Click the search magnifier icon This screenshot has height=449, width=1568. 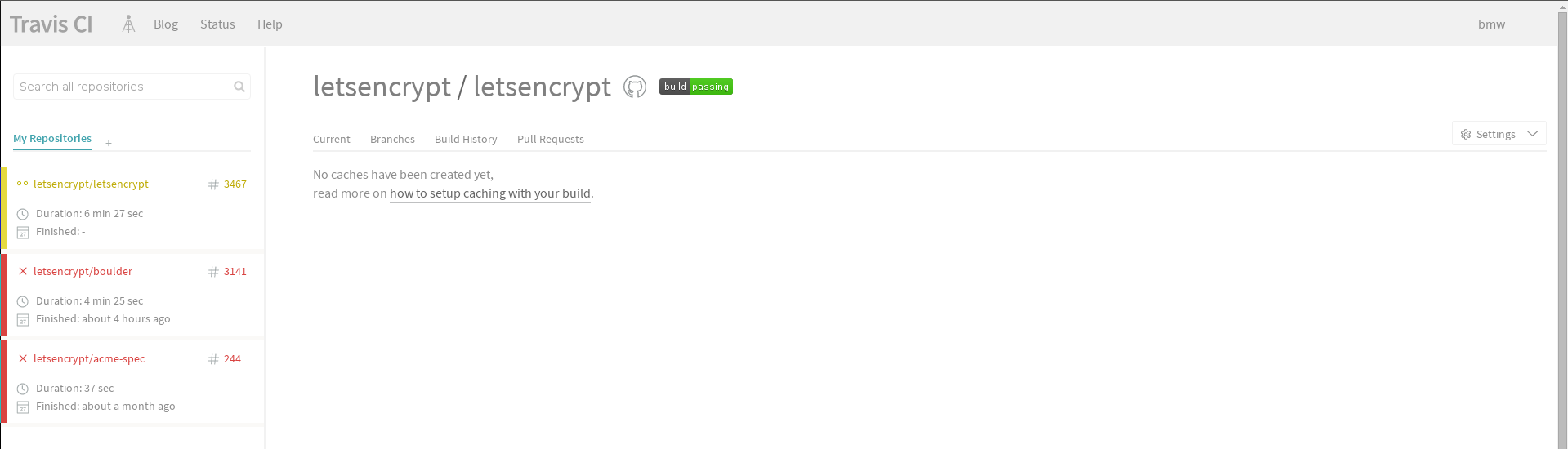(x=239, y=87)
